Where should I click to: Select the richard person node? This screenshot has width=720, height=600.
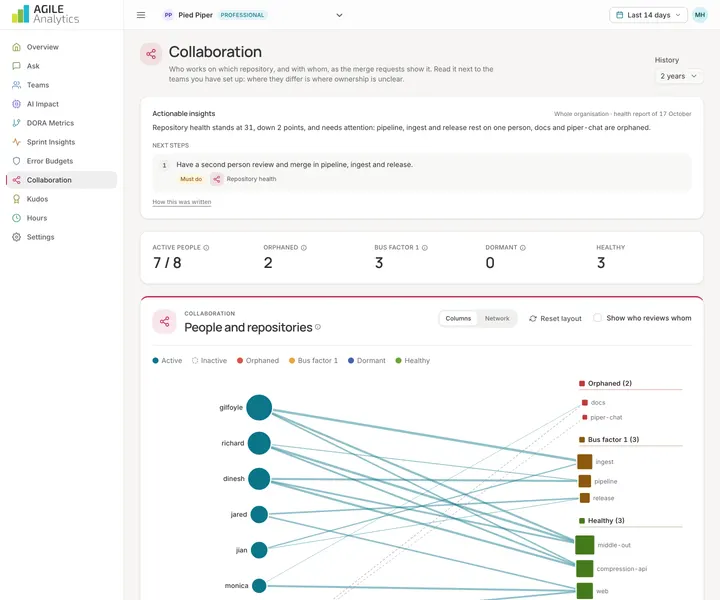(x=259, y=443)
